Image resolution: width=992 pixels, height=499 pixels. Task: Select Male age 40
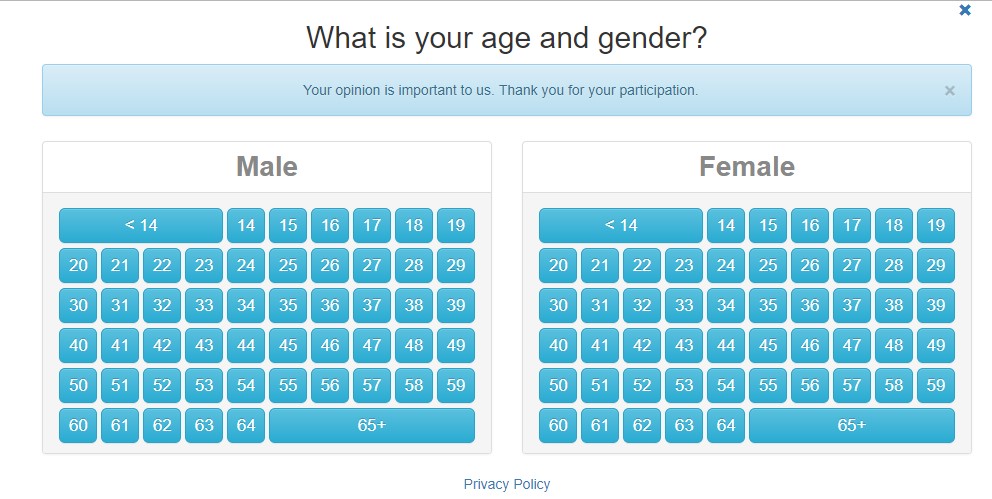(78, 345)
